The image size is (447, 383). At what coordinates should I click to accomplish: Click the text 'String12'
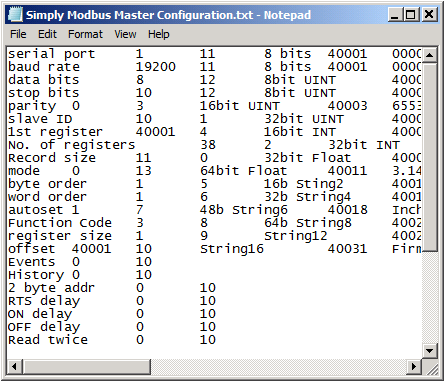coord(296,236)
